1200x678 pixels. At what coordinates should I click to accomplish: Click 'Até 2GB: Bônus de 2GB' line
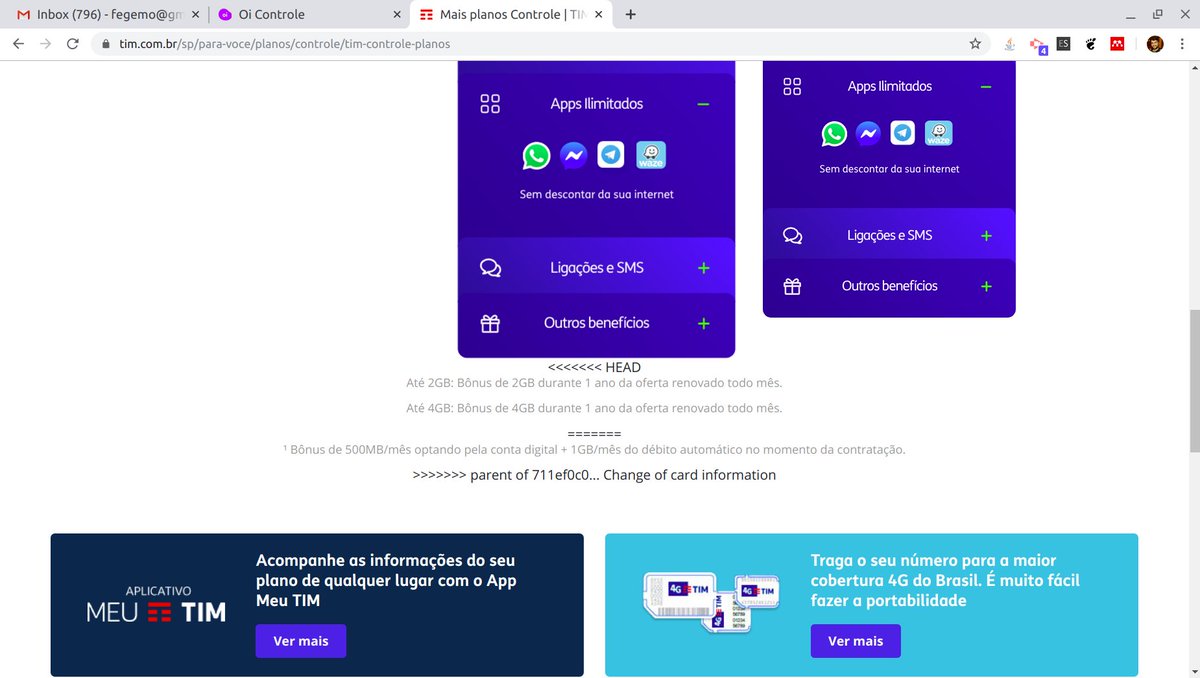(x=594, y=383)
